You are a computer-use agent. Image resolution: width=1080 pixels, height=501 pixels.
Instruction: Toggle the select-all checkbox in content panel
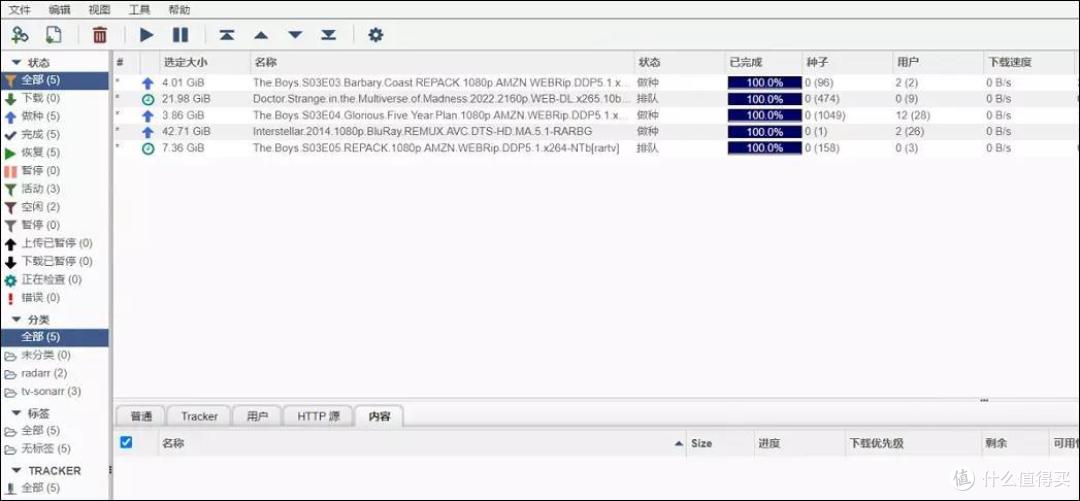(126, 442)
